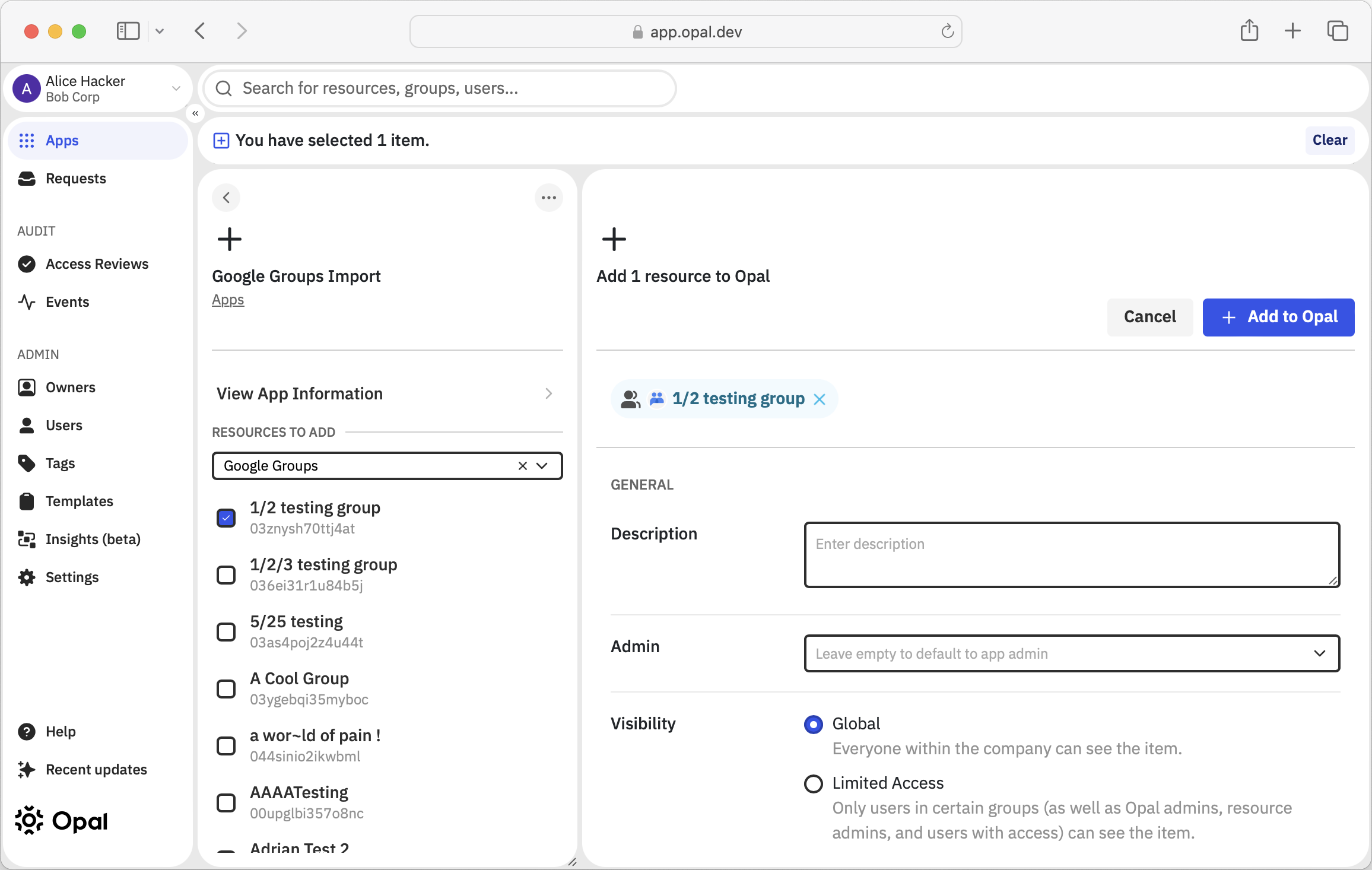The image size is (1372, 870).
Task: Click the Access Reviews checkmark icon
Action: [27, 264]
